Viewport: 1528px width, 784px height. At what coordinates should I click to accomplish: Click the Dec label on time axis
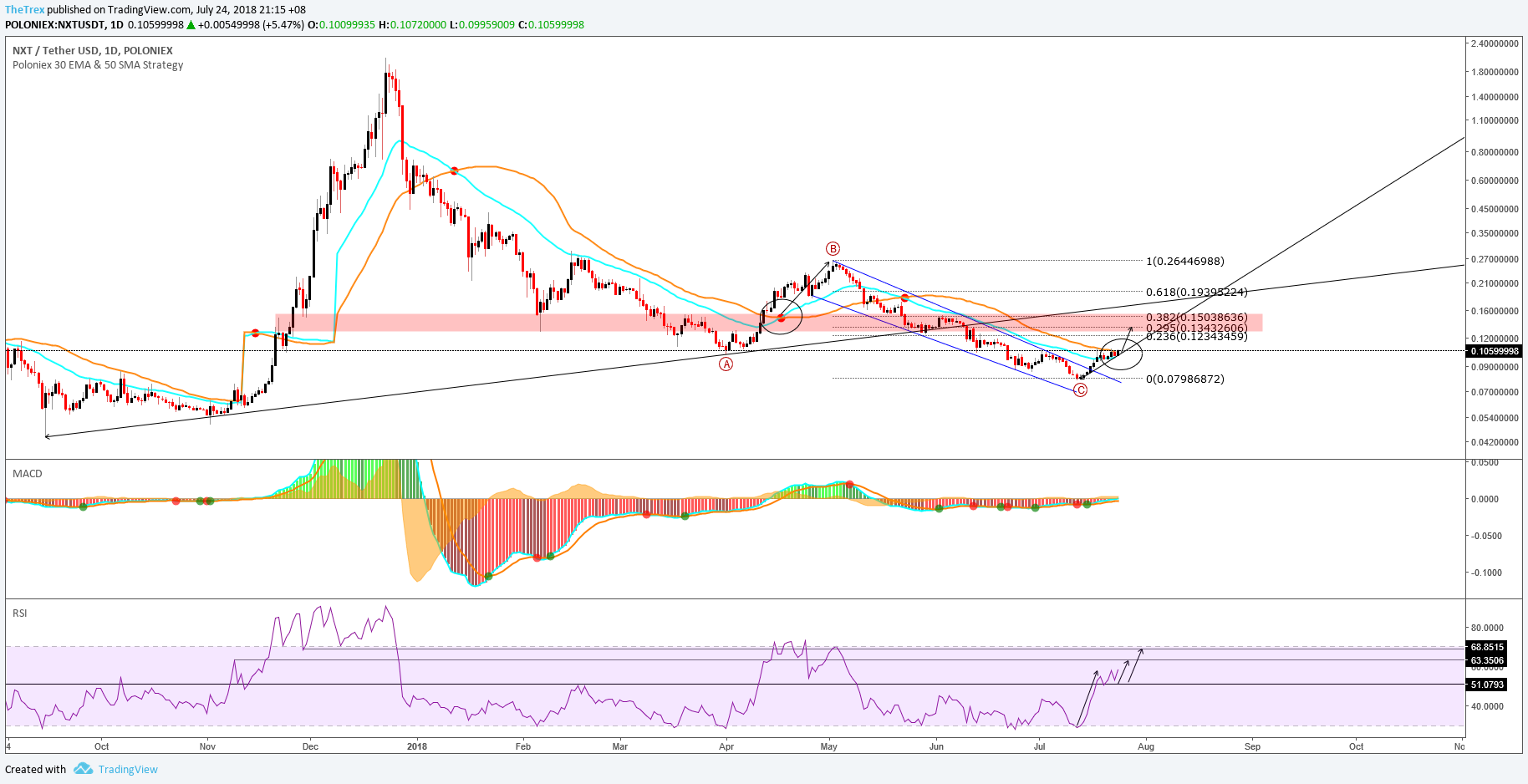[x=310, y=746]
